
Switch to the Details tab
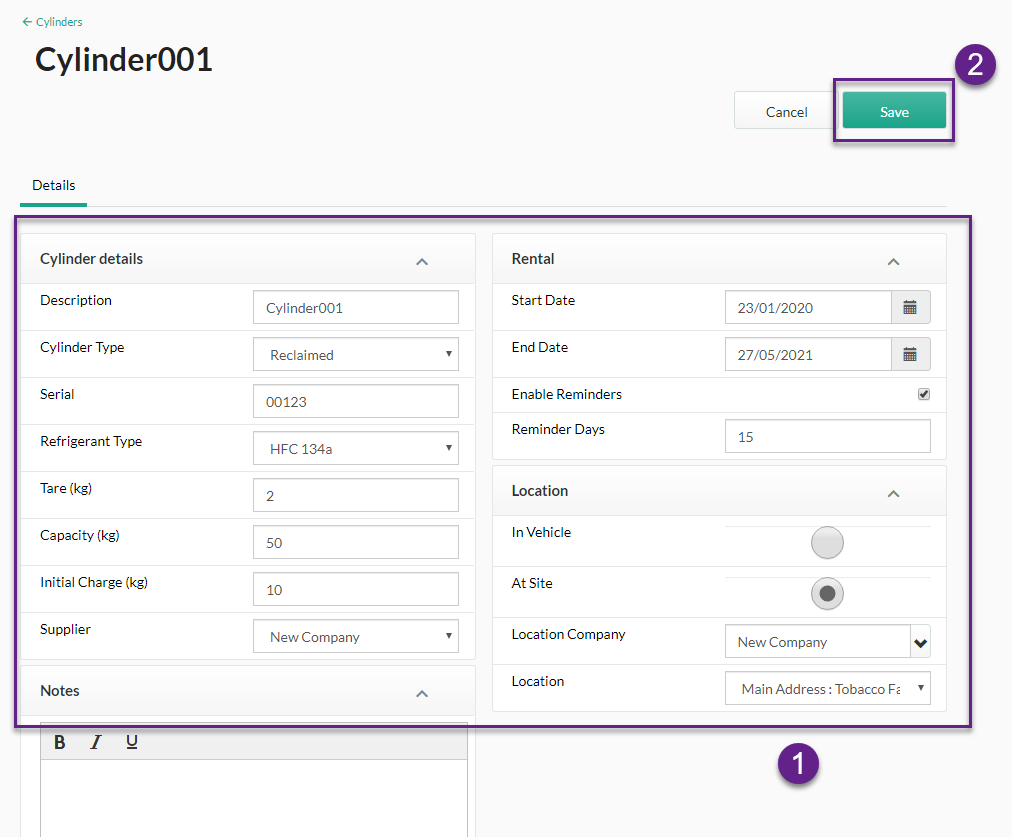click(x=54, y=186)
